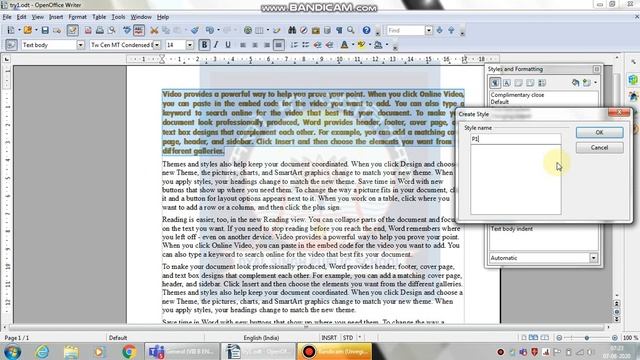The width and height of the screenshot is (640, 360).
Task: Click the Cut scissors icon
Action: click(x=154, y=30)
